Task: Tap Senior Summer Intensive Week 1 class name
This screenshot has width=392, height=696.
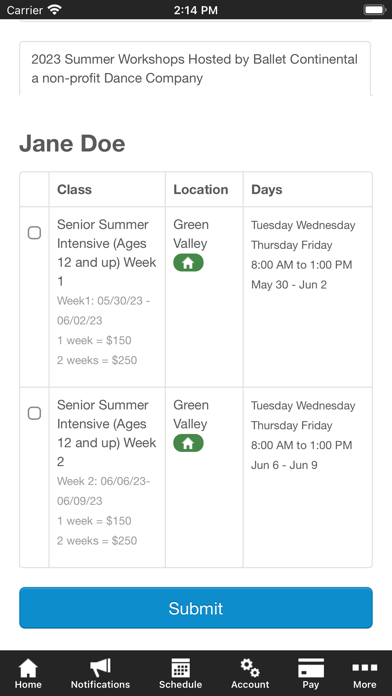Action: point(107,253)
